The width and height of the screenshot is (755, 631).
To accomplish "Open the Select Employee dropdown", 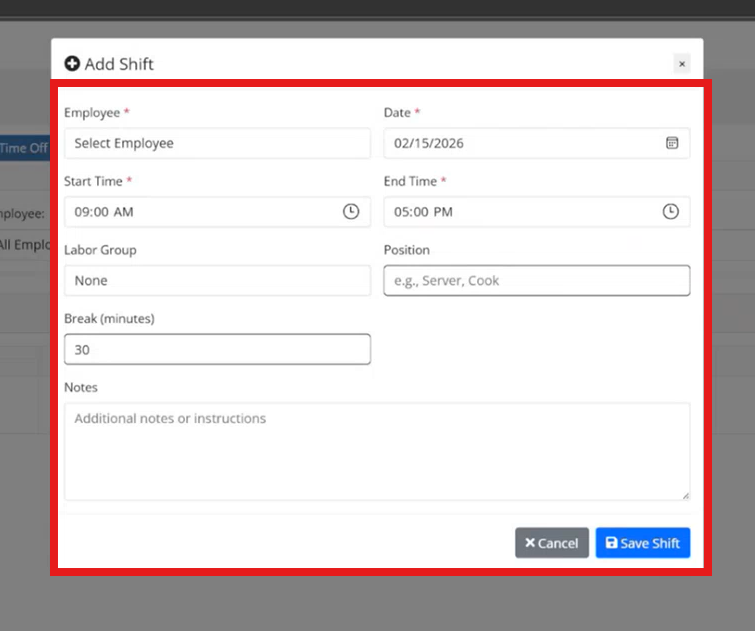I will pyautogui.click(x=217, y=143).
